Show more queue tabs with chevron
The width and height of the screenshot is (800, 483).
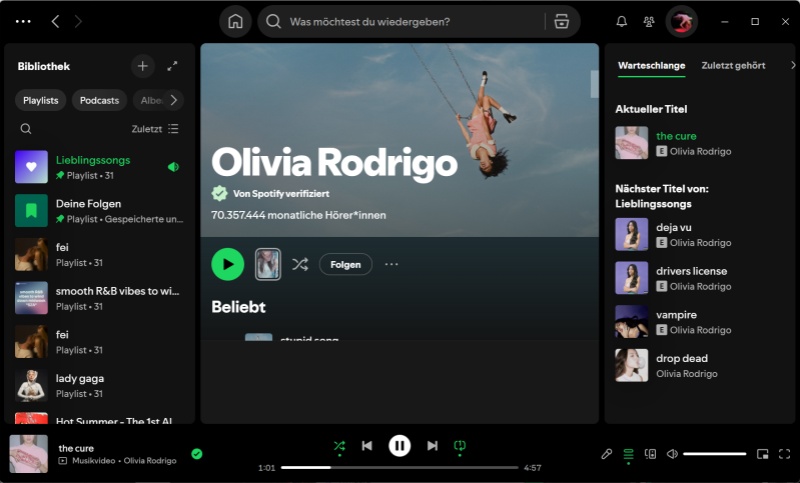(x=792, y=65)
